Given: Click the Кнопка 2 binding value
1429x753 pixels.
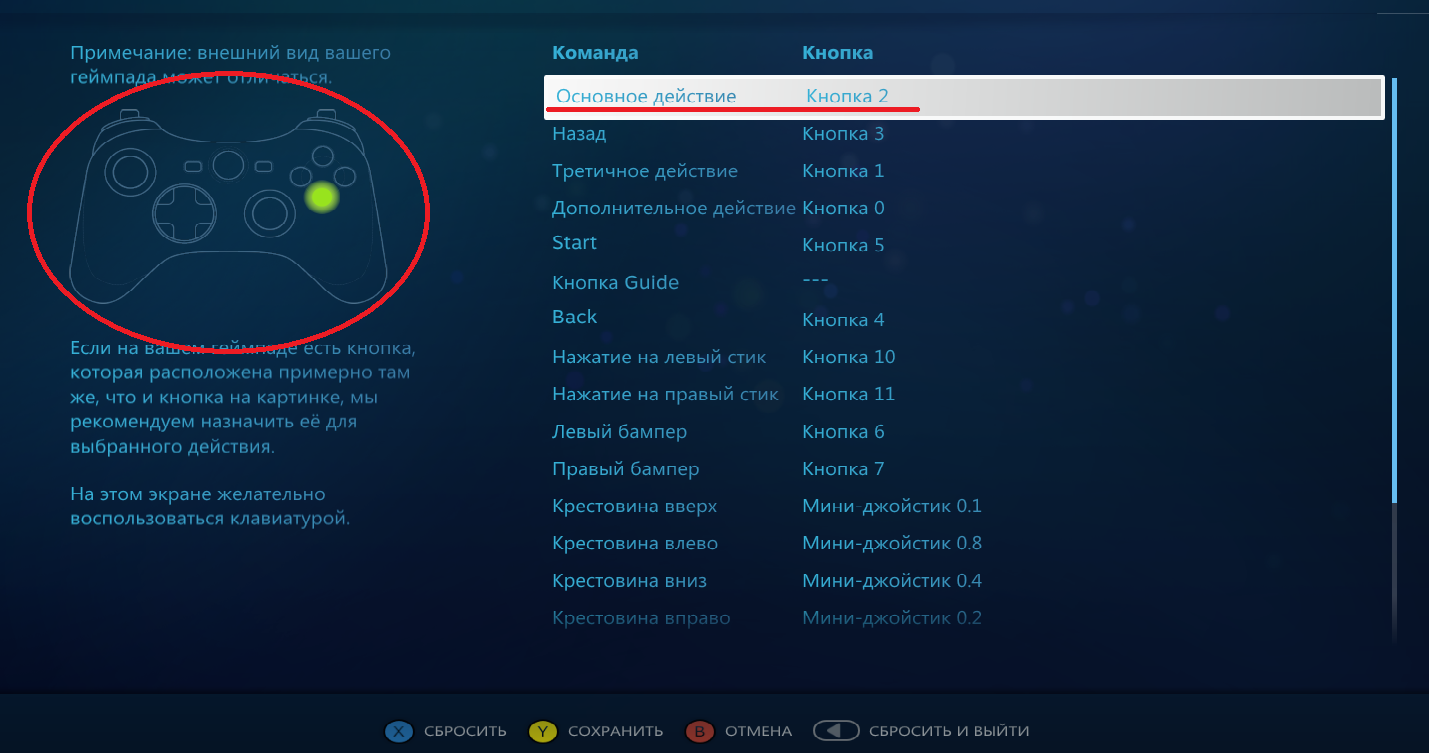Looking at the screenshot, I should [x=847, y=97].
